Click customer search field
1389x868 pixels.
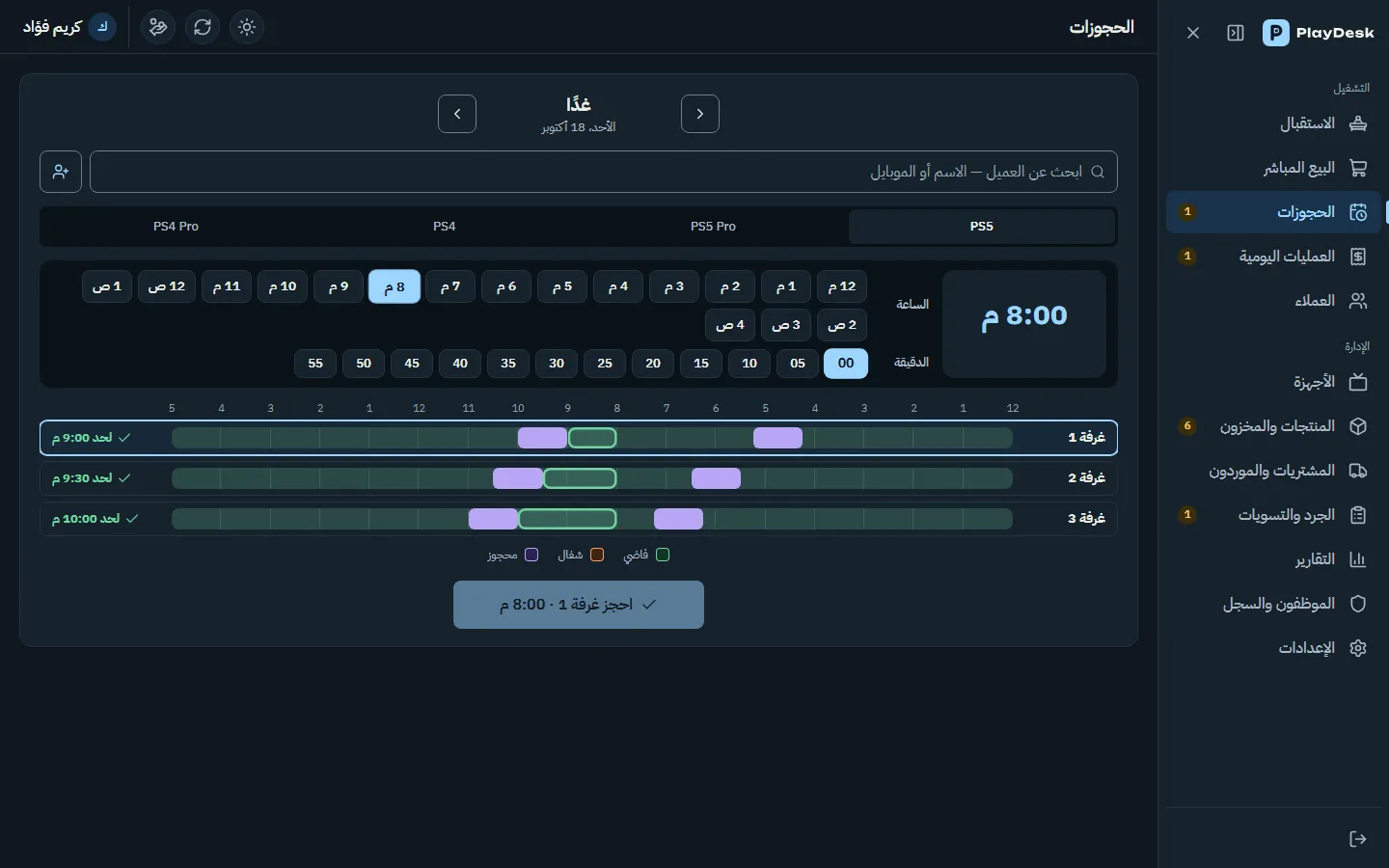click(604, 172)
